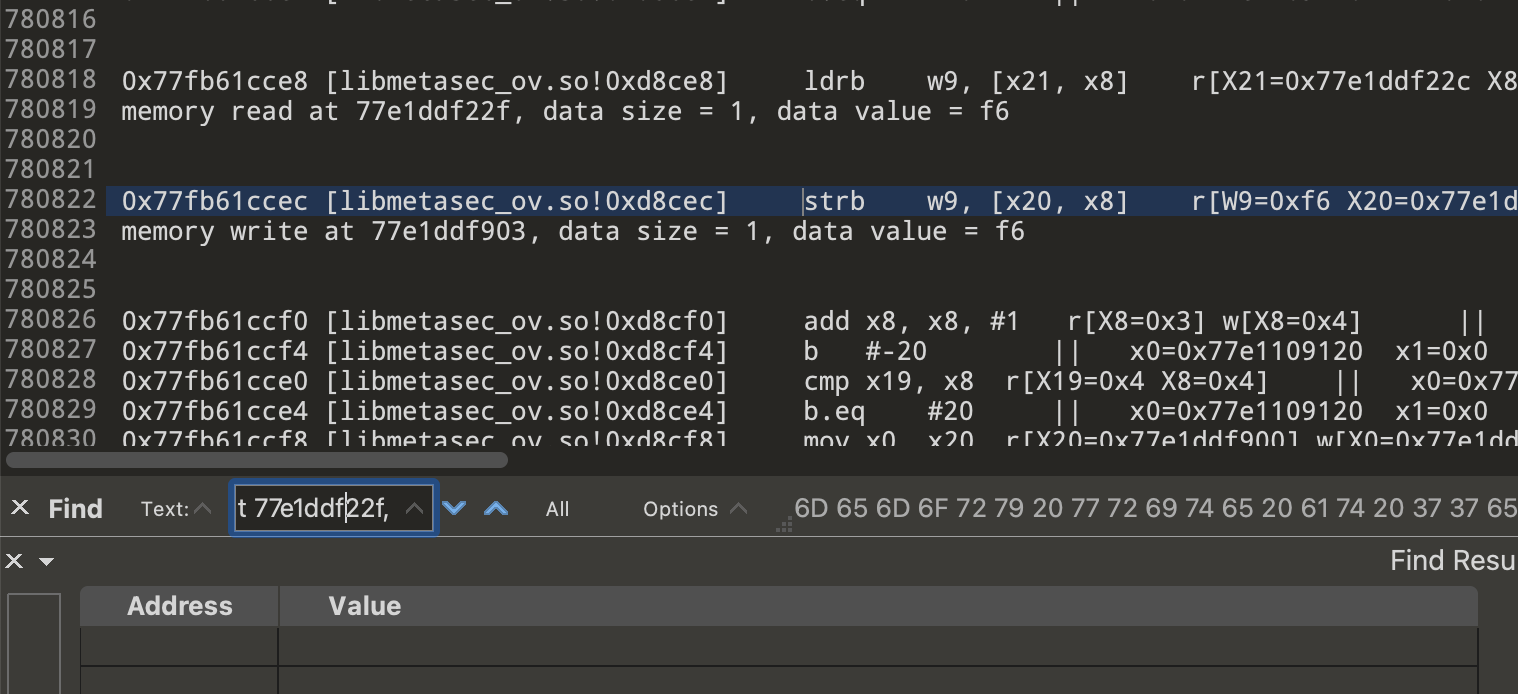Image resolution: width=1518 pixels, height=694 pixels.
Task: Close the Find bar
Action: coord(20,508)
